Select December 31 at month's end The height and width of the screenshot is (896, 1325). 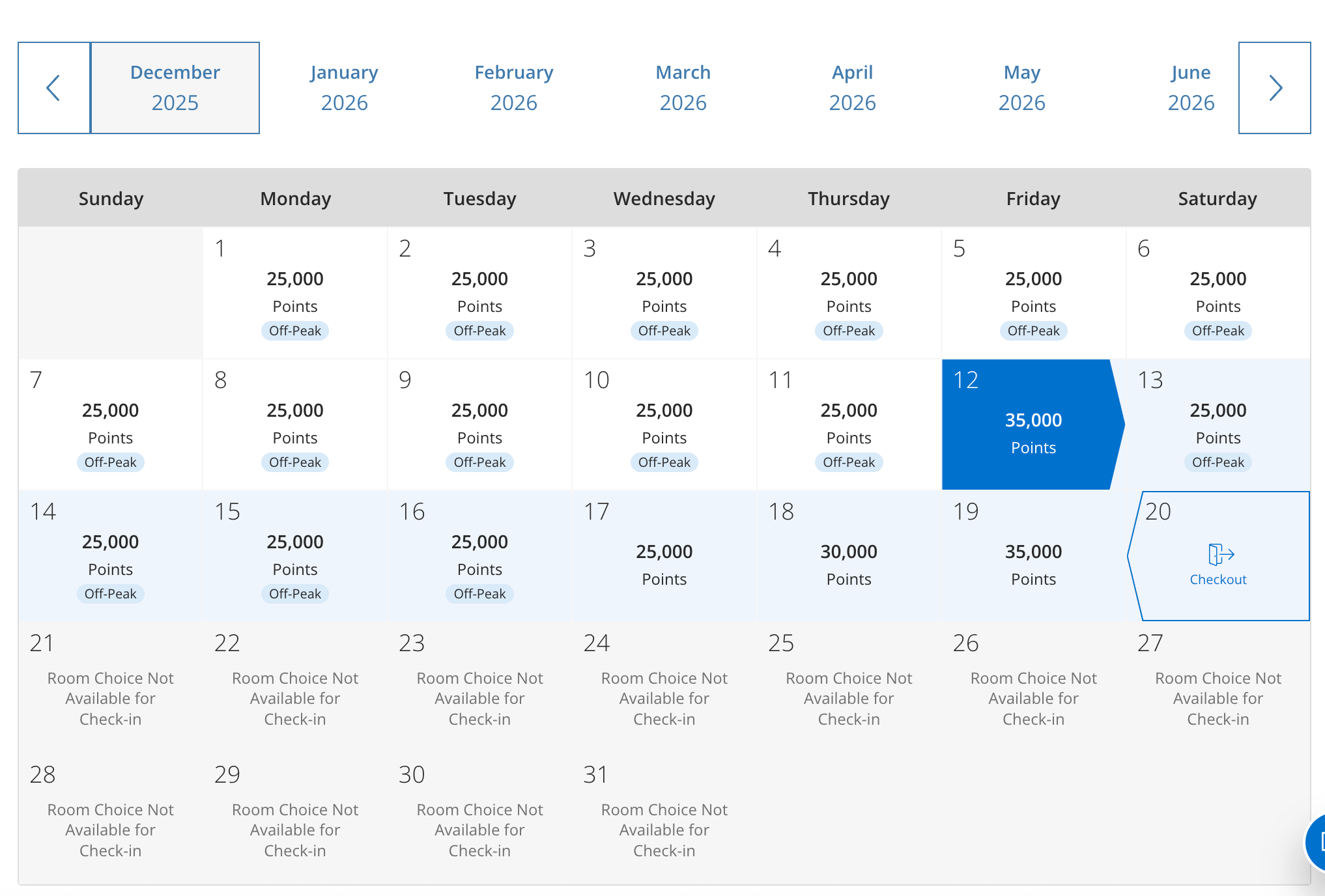pos(664,814)
